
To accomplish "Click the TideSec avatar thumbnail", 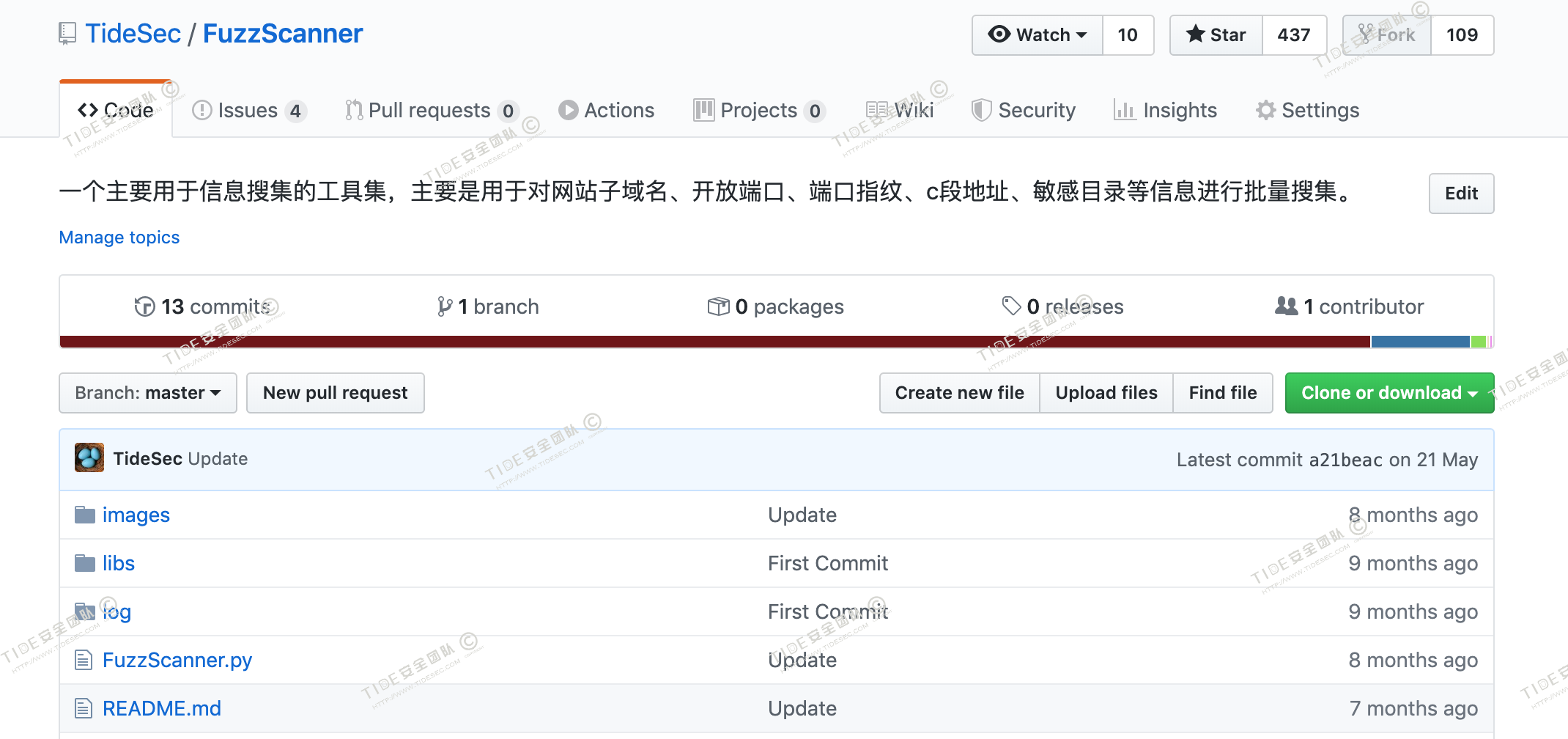I will [89, 458].
